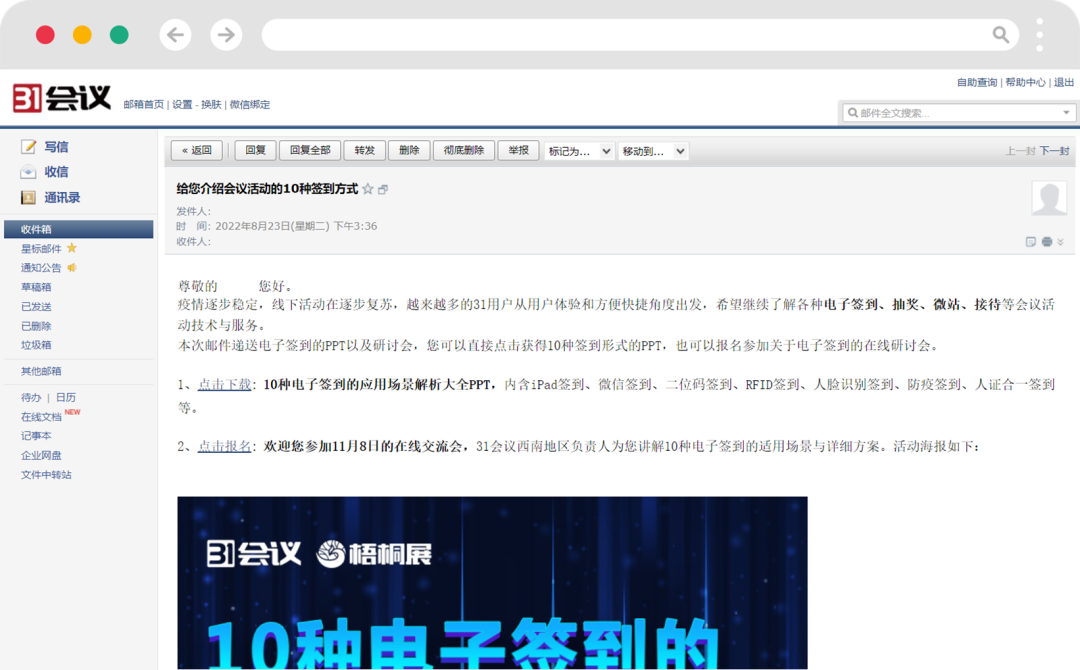The width and height of the screenshot is (1080, 670).
Task: Click the 邮件全文搜索 search field
Action: click(x=950, y=113)
